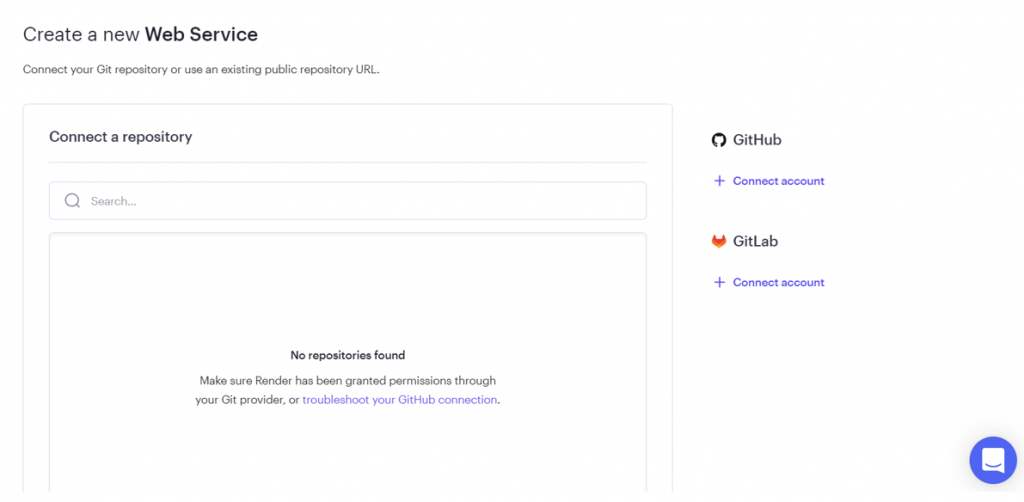Click the GitHub octocat logo

click(718, 140)
